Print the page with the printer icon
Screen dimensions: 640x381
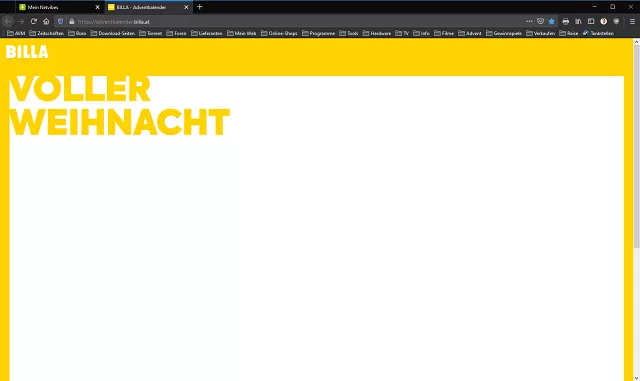pyautogui.click(x=565, y=21)
